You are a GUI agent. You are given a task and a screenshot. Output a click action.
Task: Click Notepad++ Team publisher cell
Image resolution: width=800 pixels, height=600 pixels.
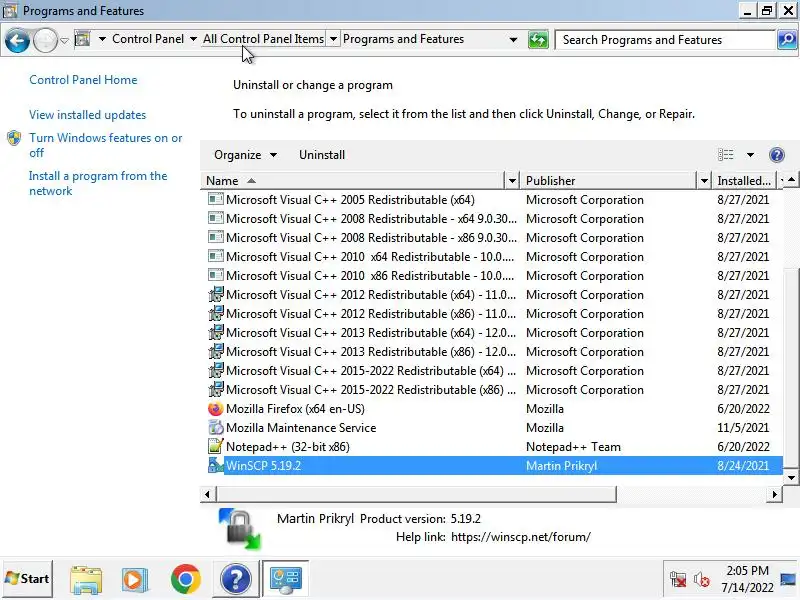click(573, 447)
